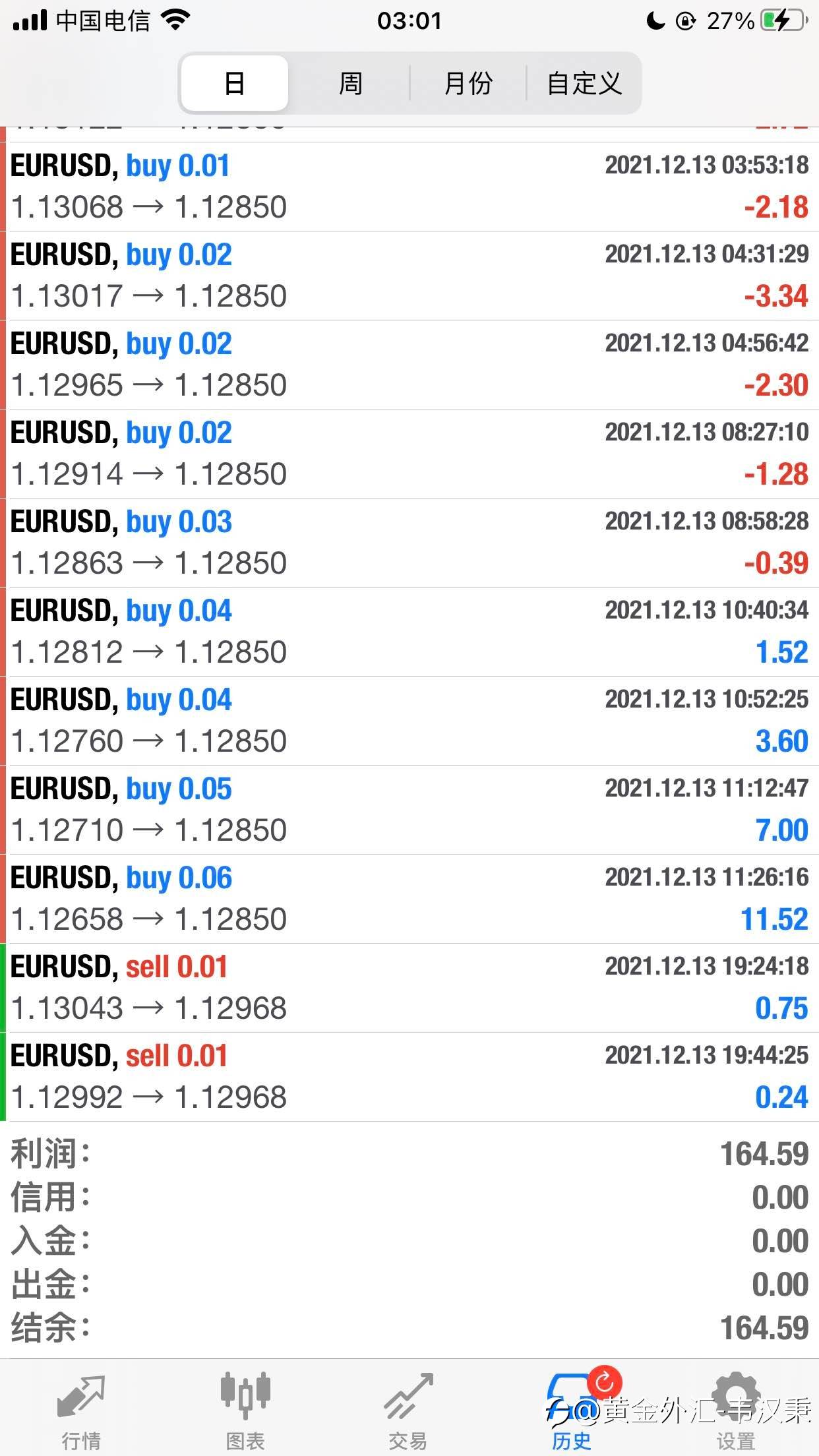
Task: Switch to the 周 week period
Action: 350,83
